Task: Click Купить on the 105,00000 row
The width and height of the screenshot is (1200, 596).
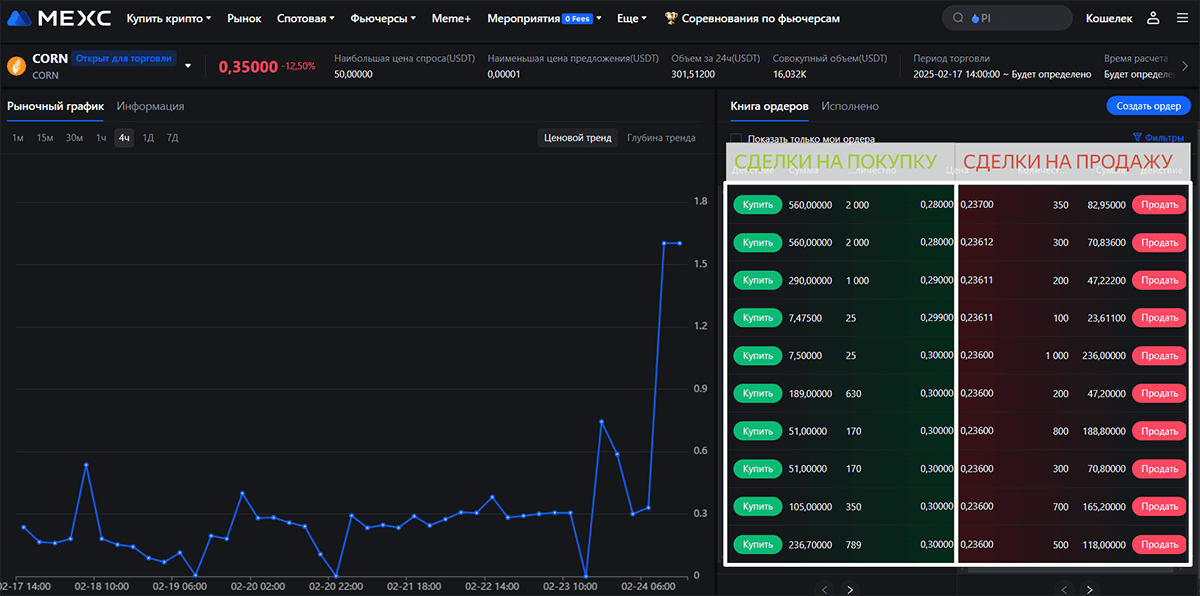Action: click(x=758, y=507)
